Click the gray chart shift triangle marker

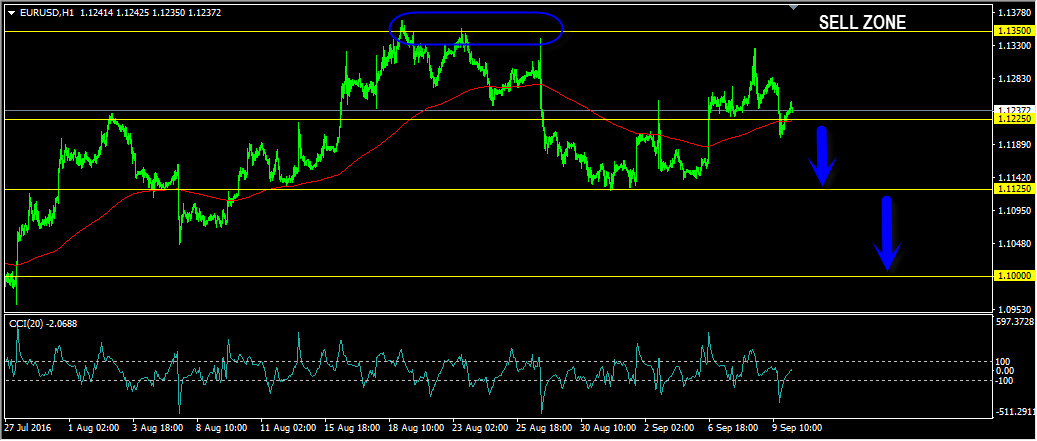(794, 7)
